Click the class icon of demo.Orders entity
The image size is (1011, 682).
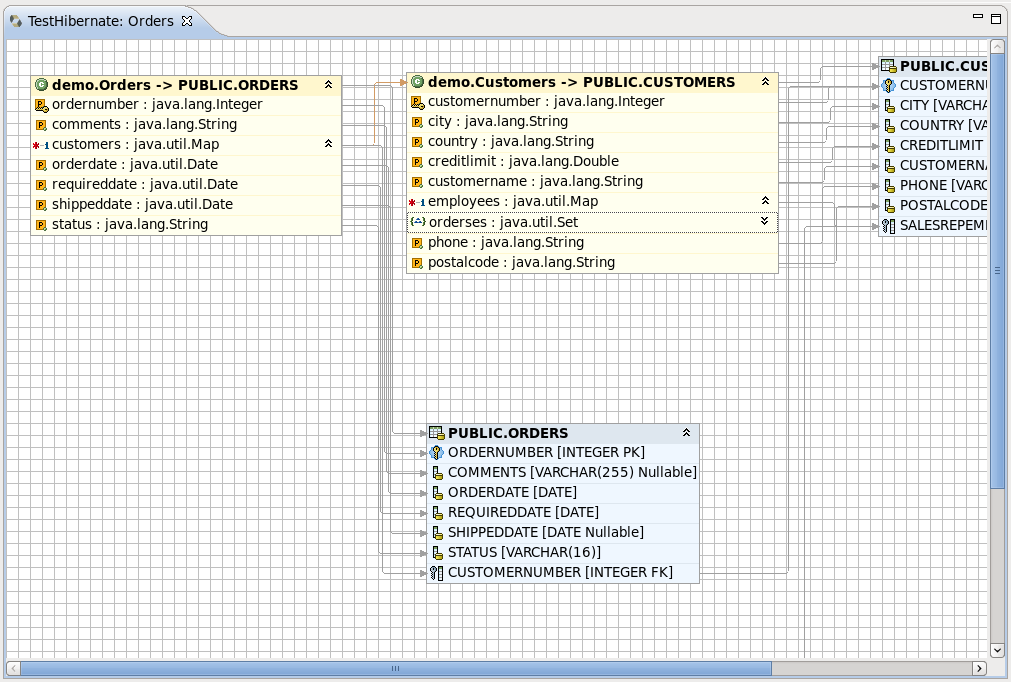point(40,85)
